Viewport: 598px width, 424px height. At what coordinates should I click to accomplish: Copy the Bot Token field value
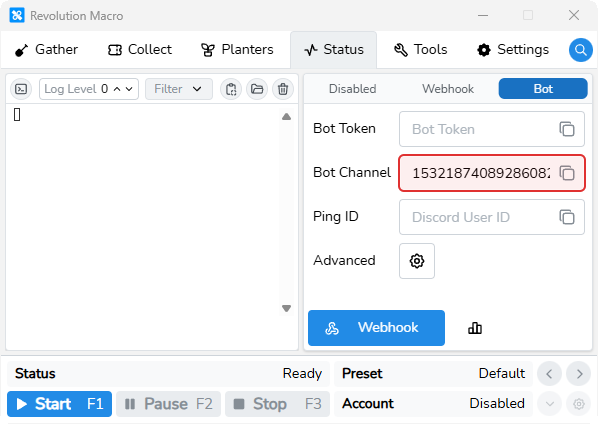pyautogui.click(x=567, y=129)
